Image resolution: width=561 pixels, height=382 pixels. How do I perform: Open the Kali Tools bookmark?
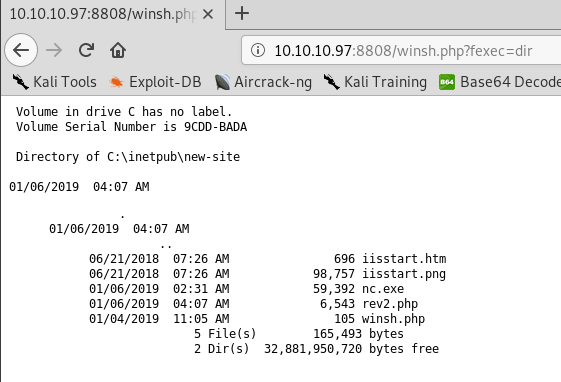click(54, 82)
